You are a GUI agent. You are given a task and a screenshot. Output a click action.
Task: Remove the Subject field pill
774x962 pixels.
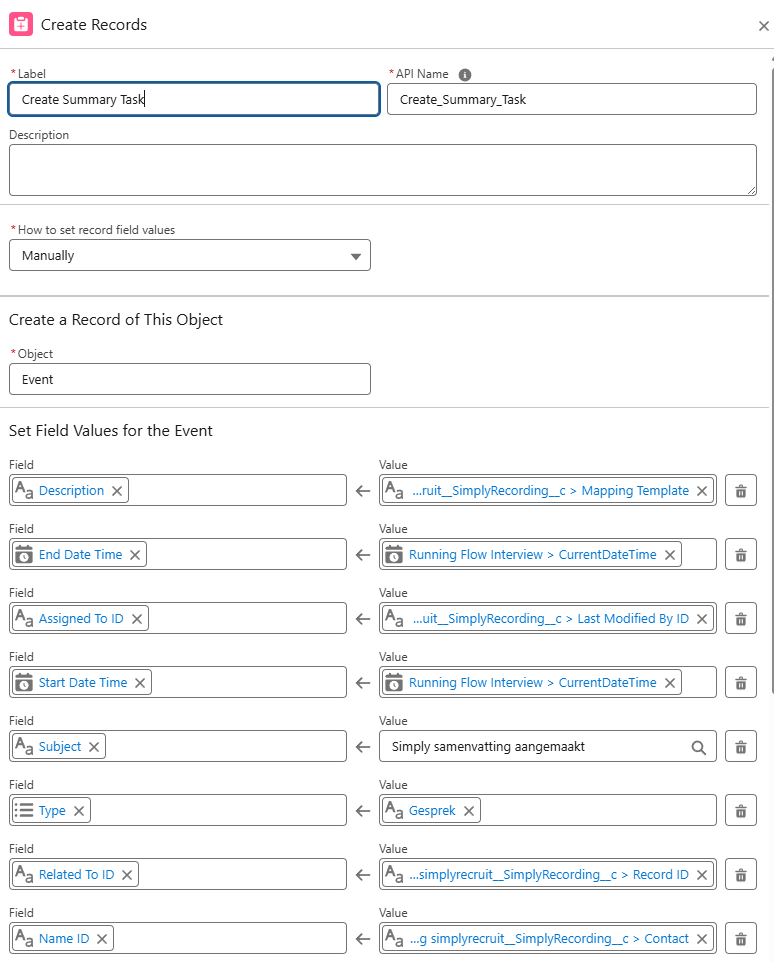(x=94, y=746)
